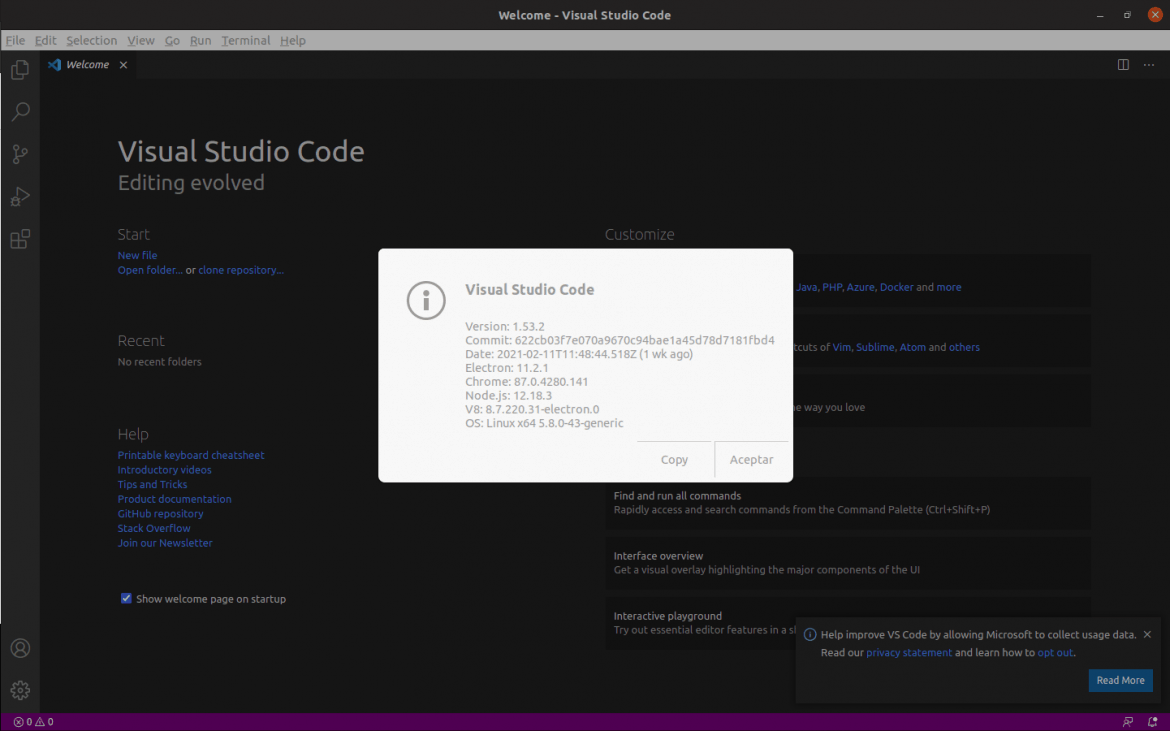Dismiss the usage data notification
1170x731 pixels.
1147,635
